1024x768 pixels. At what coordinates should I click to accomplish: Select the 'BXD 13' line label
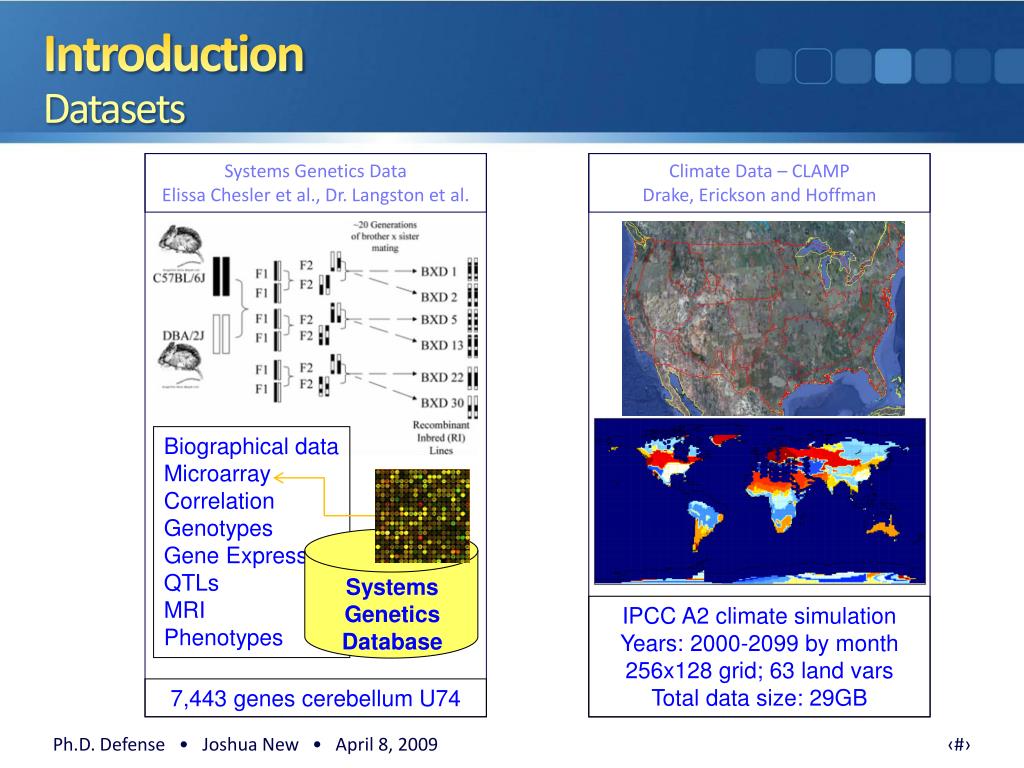point(441,345)
